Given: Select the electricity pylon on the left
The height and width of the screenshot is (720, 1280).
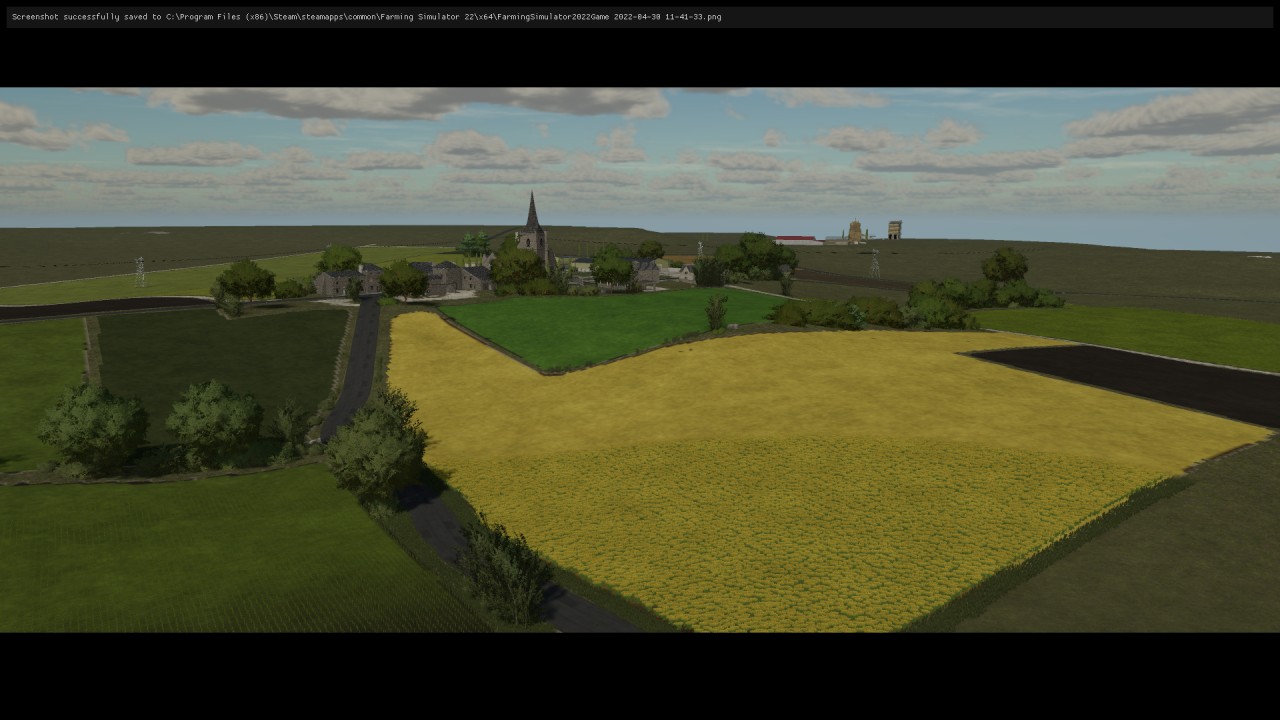Looking at the screenshot, I should (140, 271).
